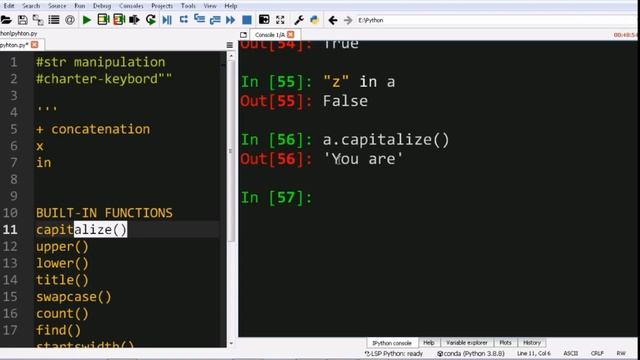Click LSP Python: ready status

394,353
